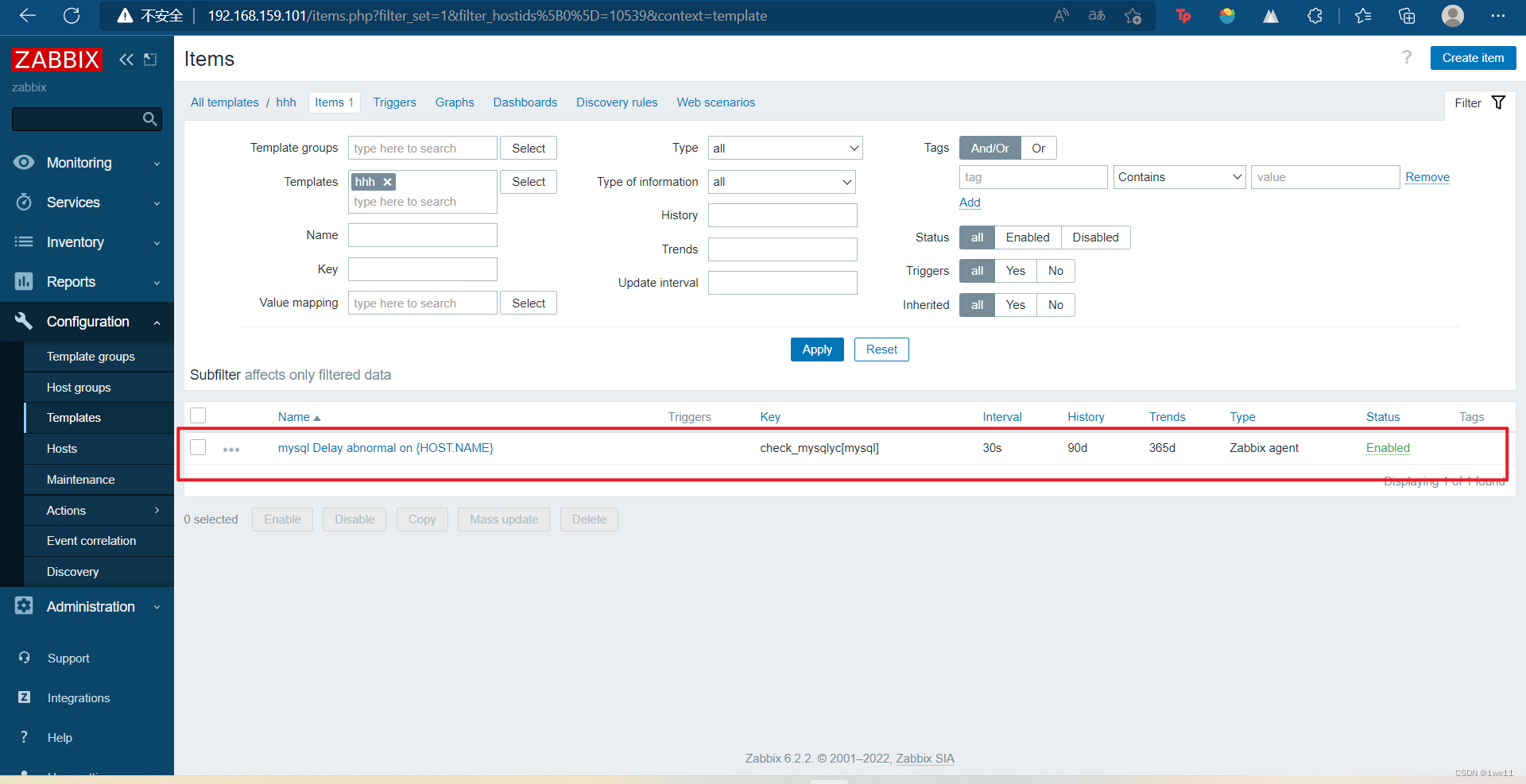
Task: Click the Configuration wrench icon
Action: point(24,321)
